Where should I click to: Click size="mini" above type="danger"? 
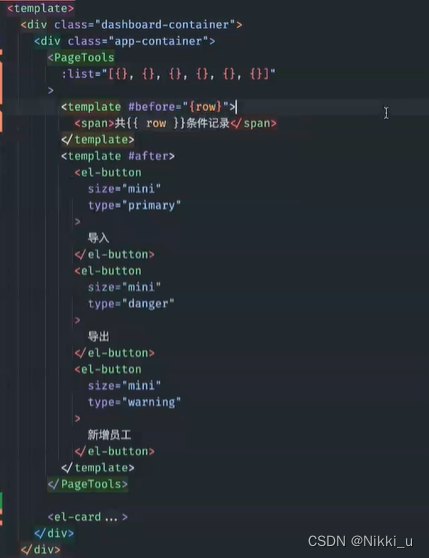coord(125,287)
